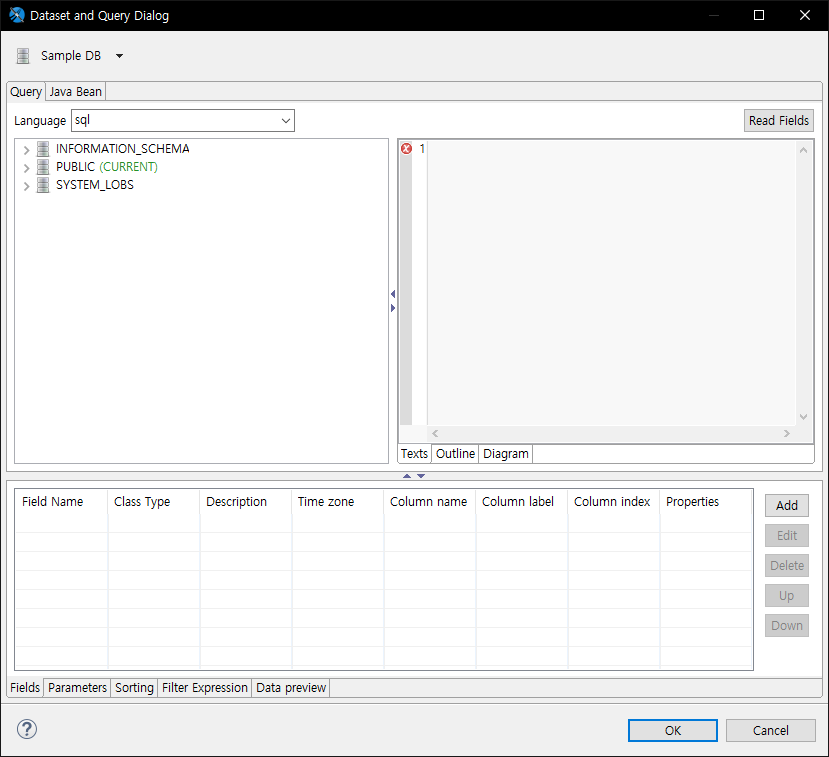
Task: Click the Read Fields button
Action: pos(779,121)
